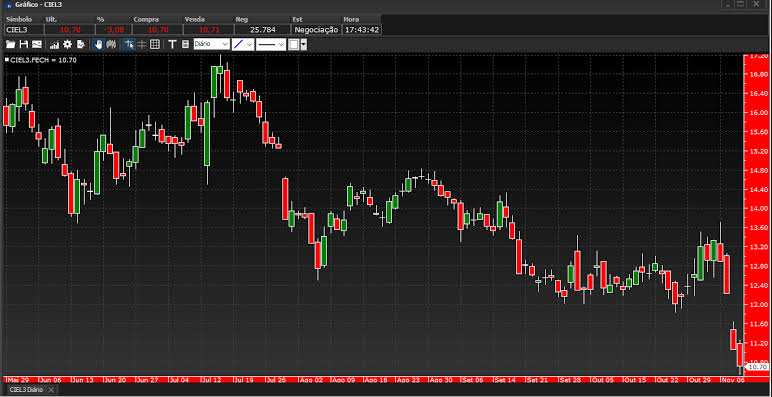Select the candlestick chart type icon
The image size is (772, 397).
(x=111, y=44)
